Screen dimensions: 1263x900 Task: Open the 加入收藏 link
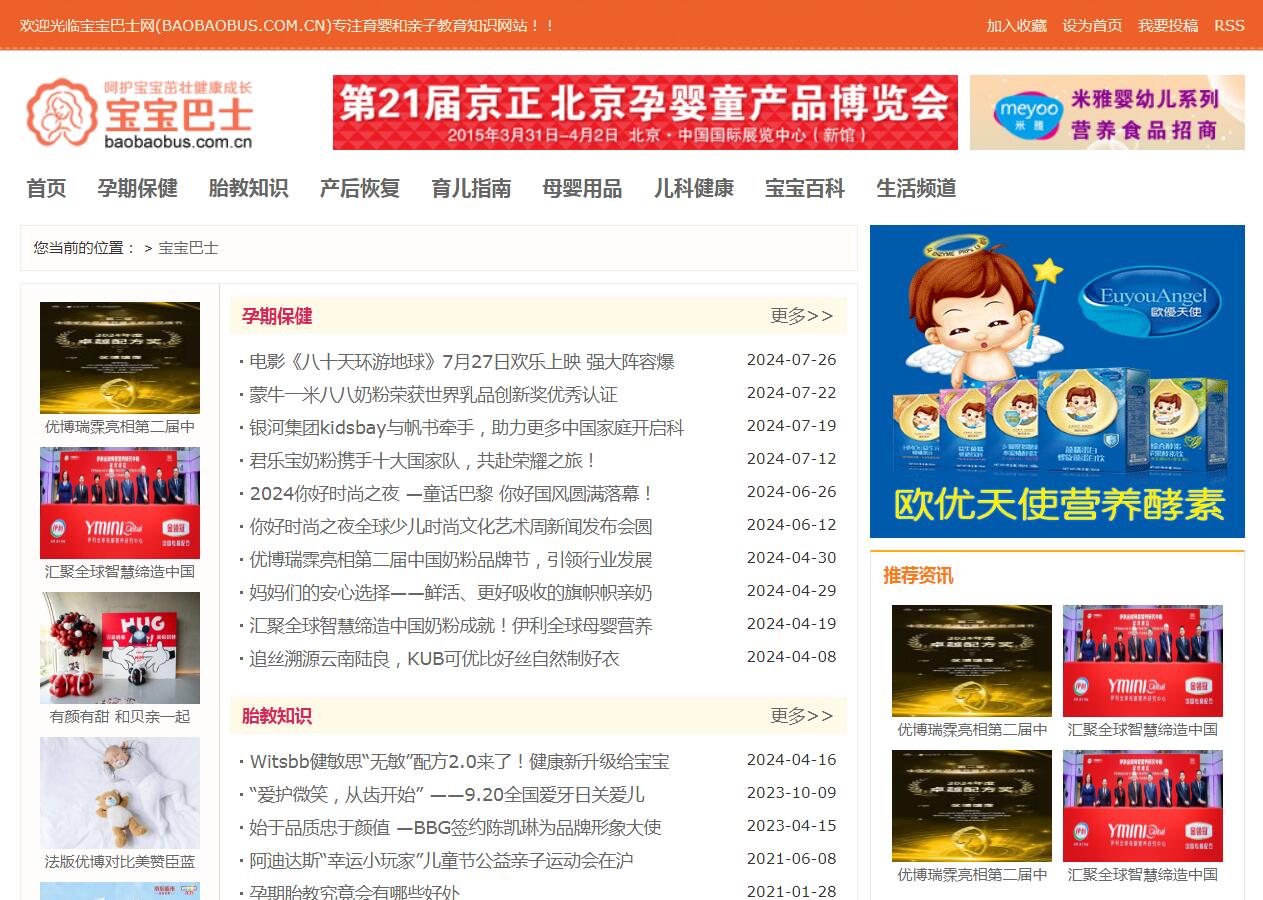click(x=1016, y=25)
